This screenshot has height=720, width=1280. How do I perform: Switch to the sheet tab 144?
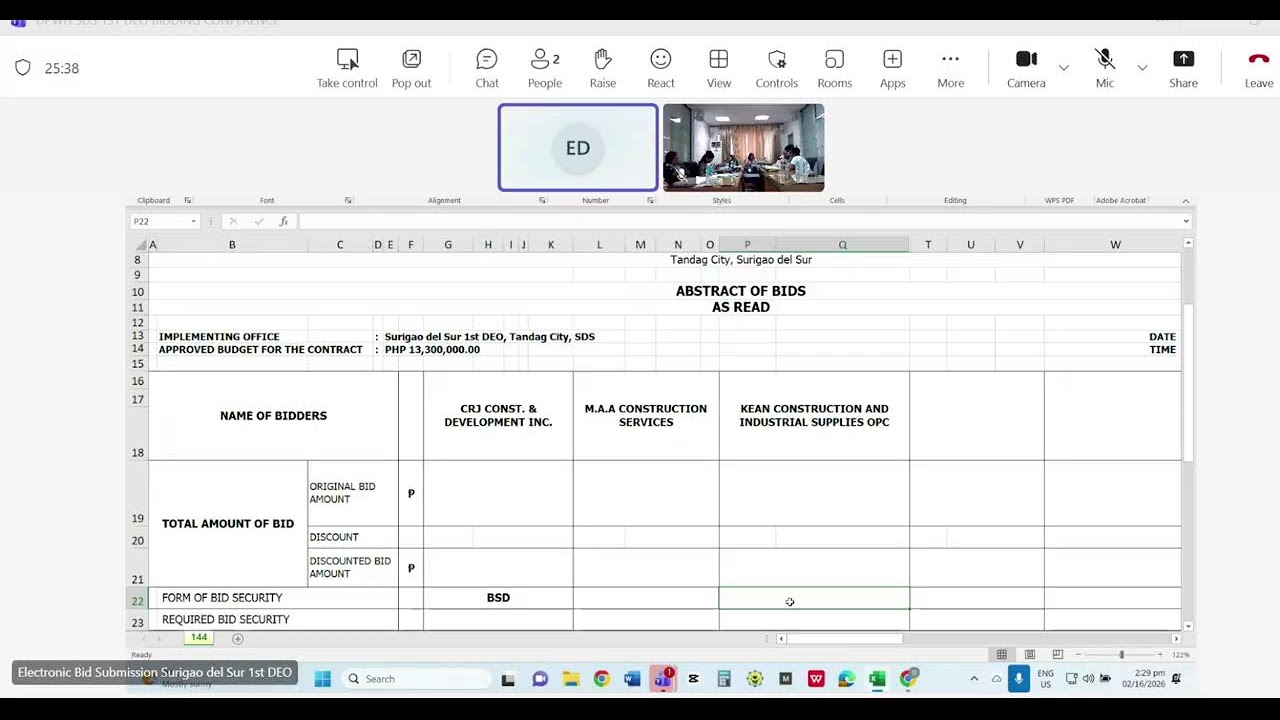point(199,638)
